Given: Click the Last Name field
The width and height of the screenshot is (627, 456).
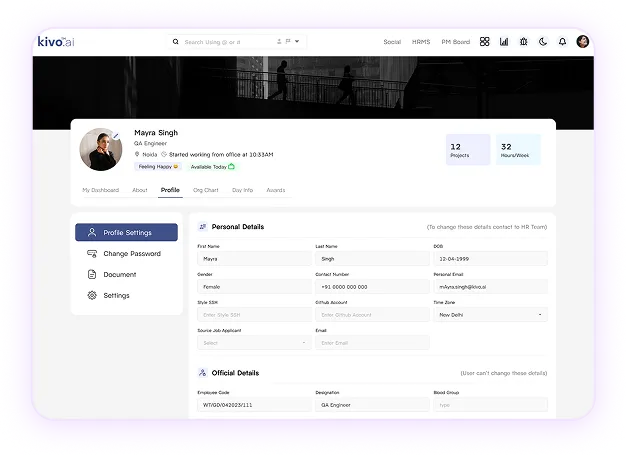Looking at the screenshot, I should pos(372,259).
